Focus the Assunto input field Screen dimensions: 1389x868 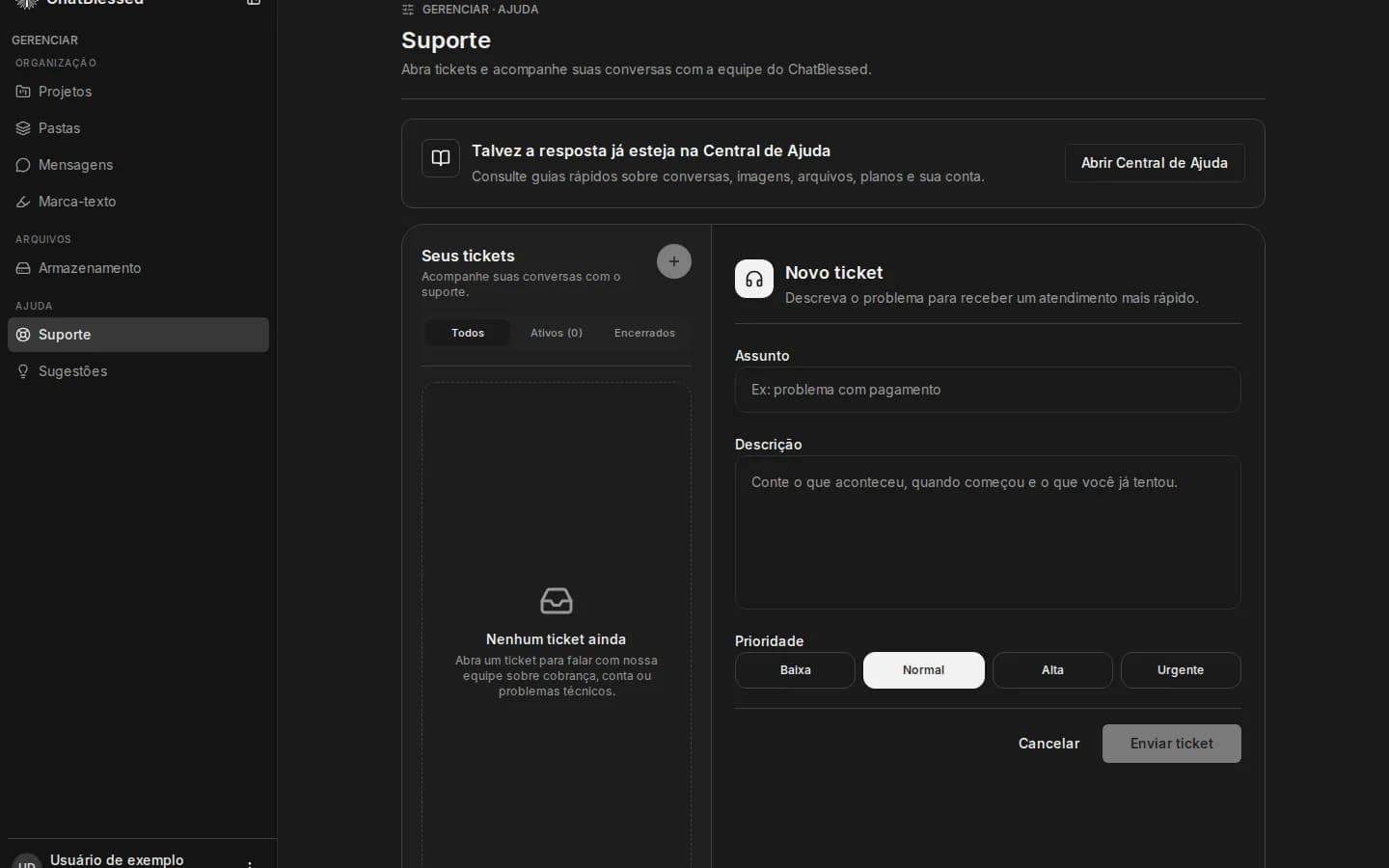click(x=988, y=390)
